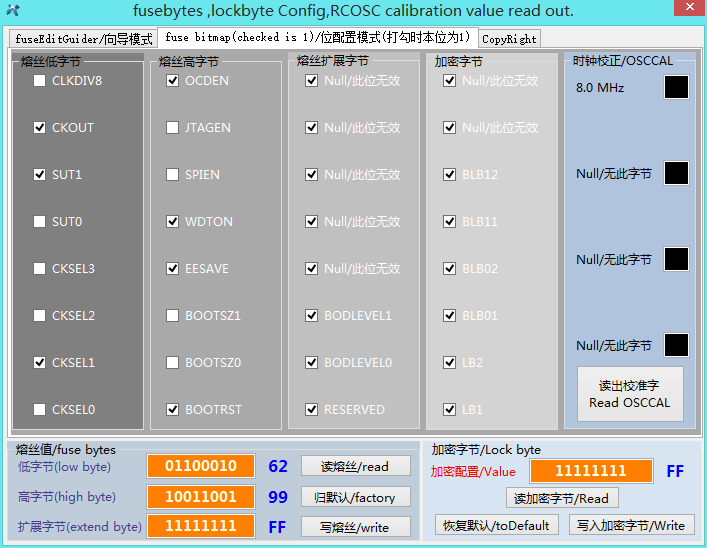The width and height of the screenshot is (707, 548).
Task: Toggle the EESAVE checkbox
Action: tap(172, 268)
